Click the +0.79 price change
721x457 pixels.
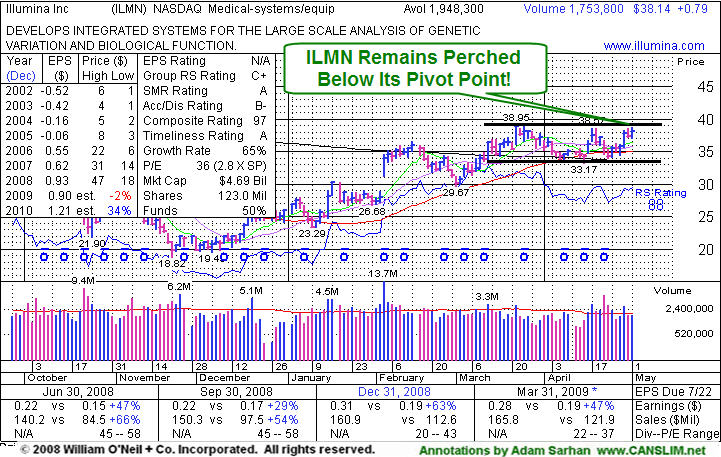pyautogui.click(x=694, y=9)
